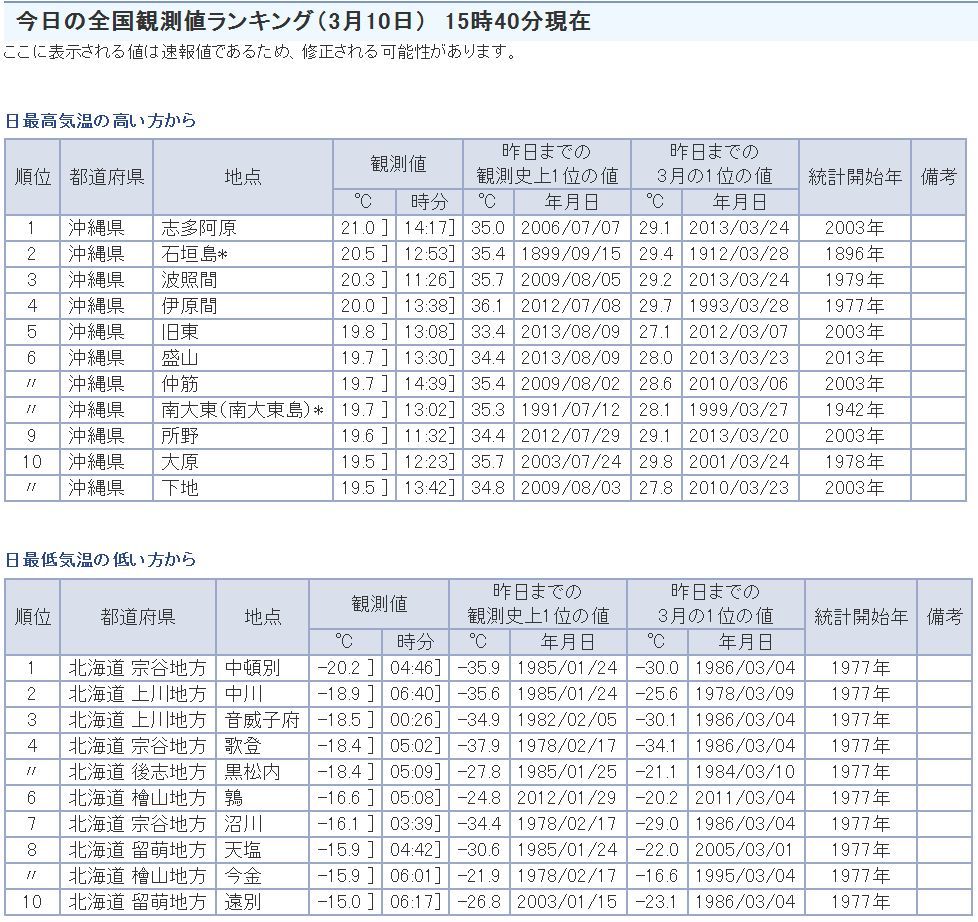Click station name 中頓別 in the low-temperature table
Image resolution: width=978 pixels, height=922 pixels.
click(252, 668)
